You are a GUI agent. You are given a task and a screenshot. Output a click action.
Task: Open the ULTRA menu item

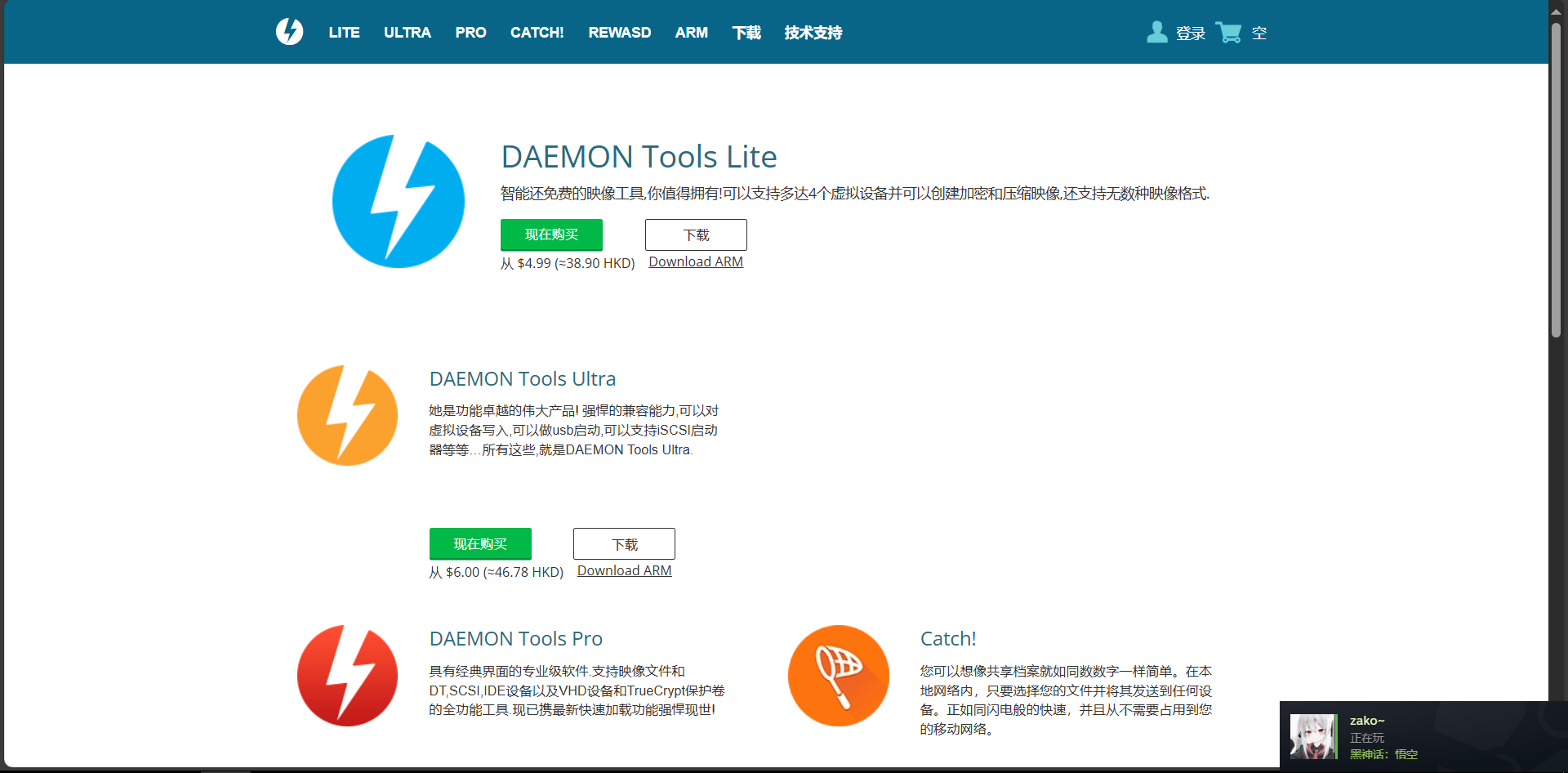click(408, 33)
